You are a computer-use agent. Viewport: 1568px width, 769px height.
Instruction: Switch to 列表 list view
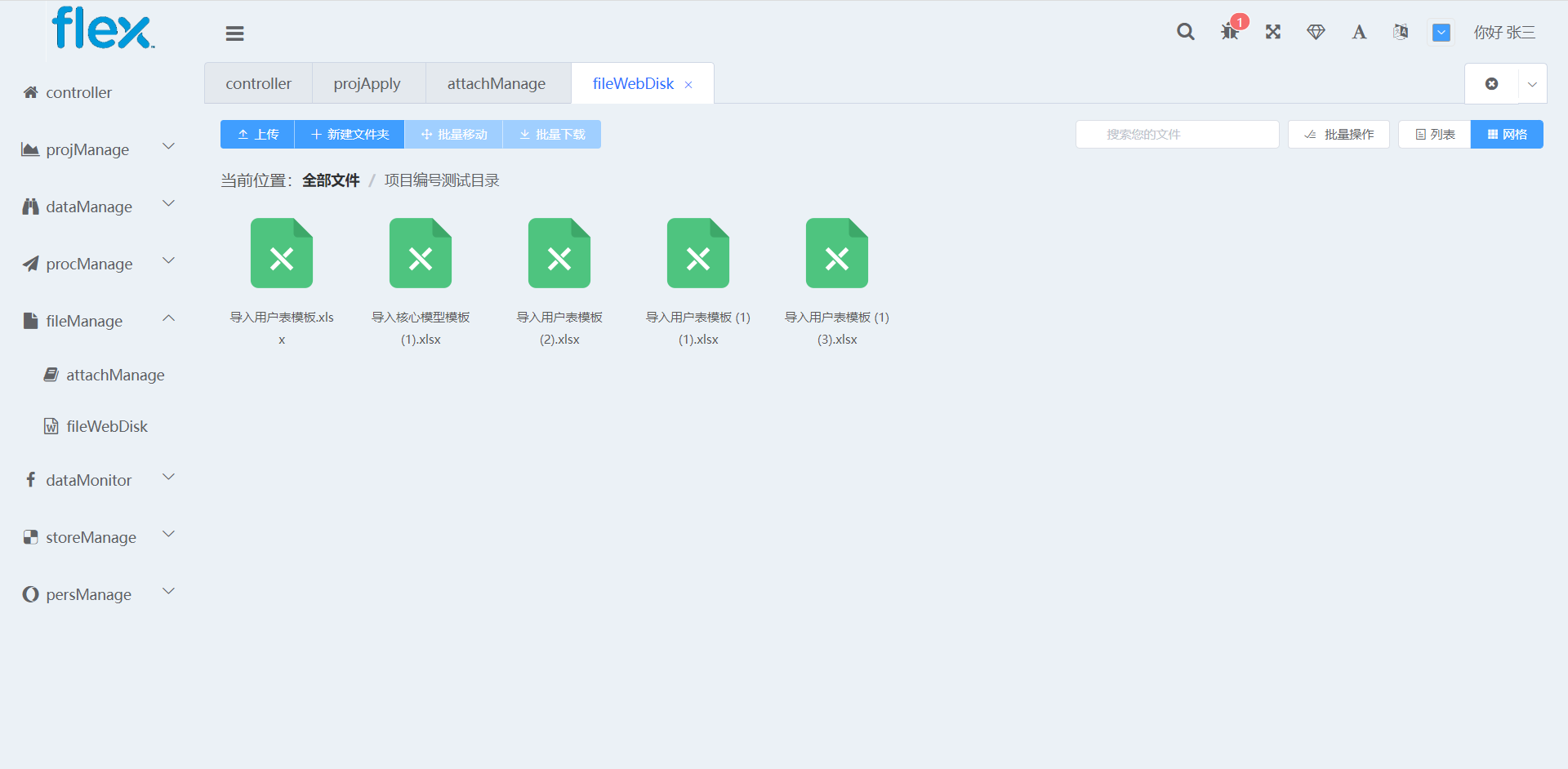click(1435, 135)
